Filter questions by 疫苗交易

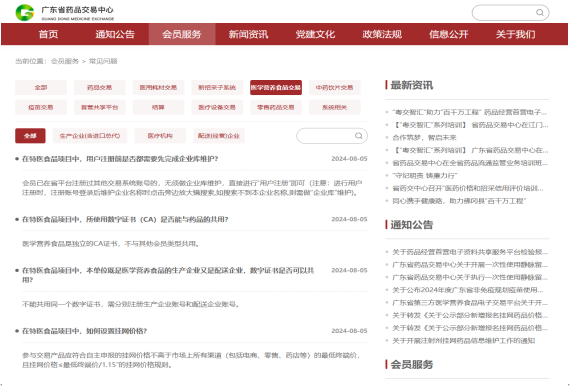click(x=41, y=107)
